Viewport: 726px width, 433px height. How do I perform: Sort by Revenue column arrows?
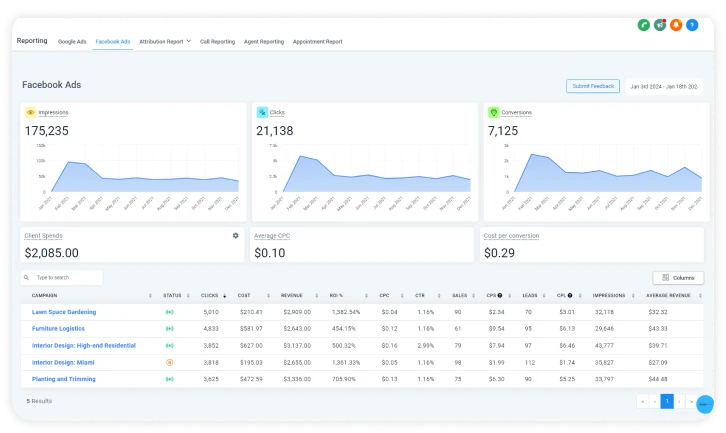coord(317,295)
